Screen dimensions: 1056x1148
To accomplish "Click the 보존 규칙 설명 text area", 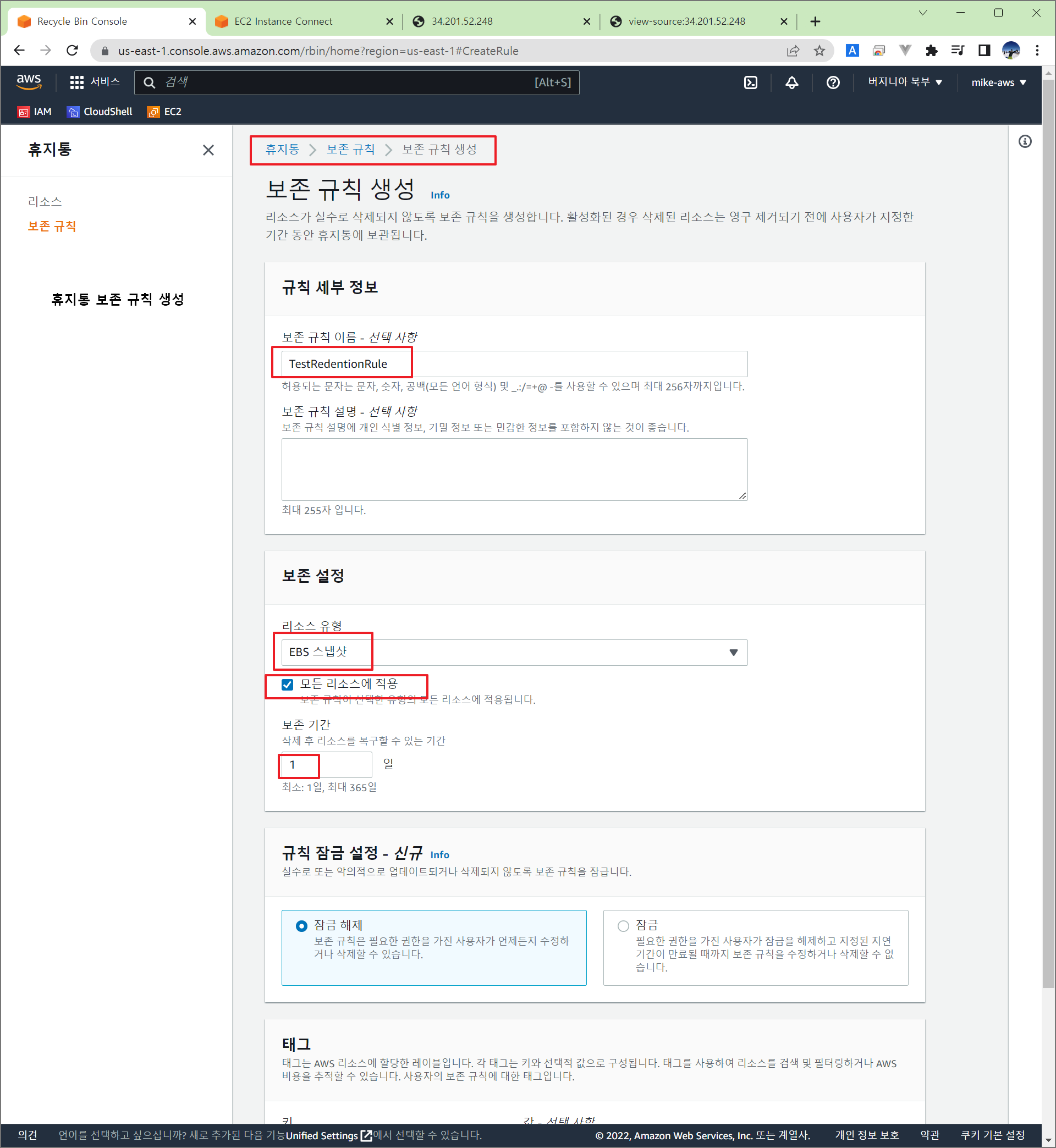I will click(x=514, y=469).
